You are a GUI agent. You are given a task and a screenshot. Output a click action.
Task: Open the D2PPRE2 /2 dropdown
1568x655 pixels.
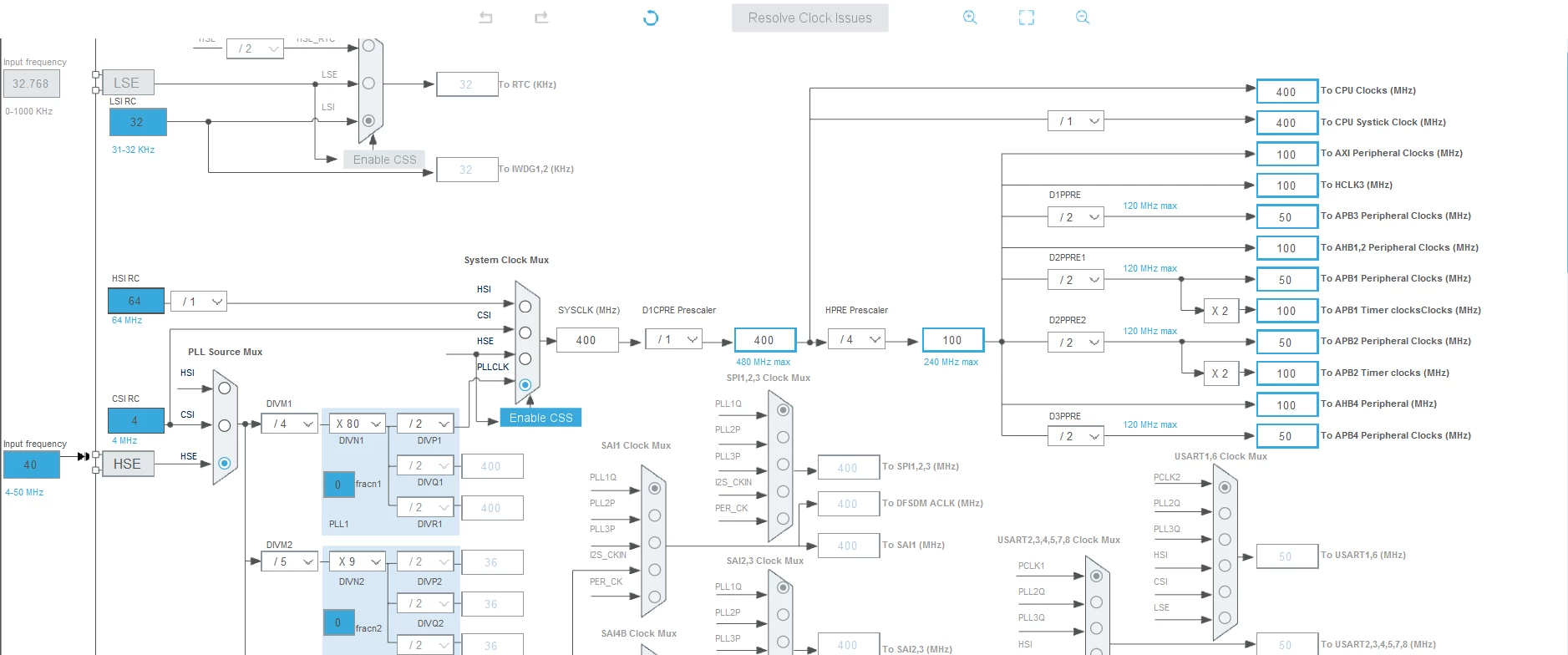(1076, 343)
